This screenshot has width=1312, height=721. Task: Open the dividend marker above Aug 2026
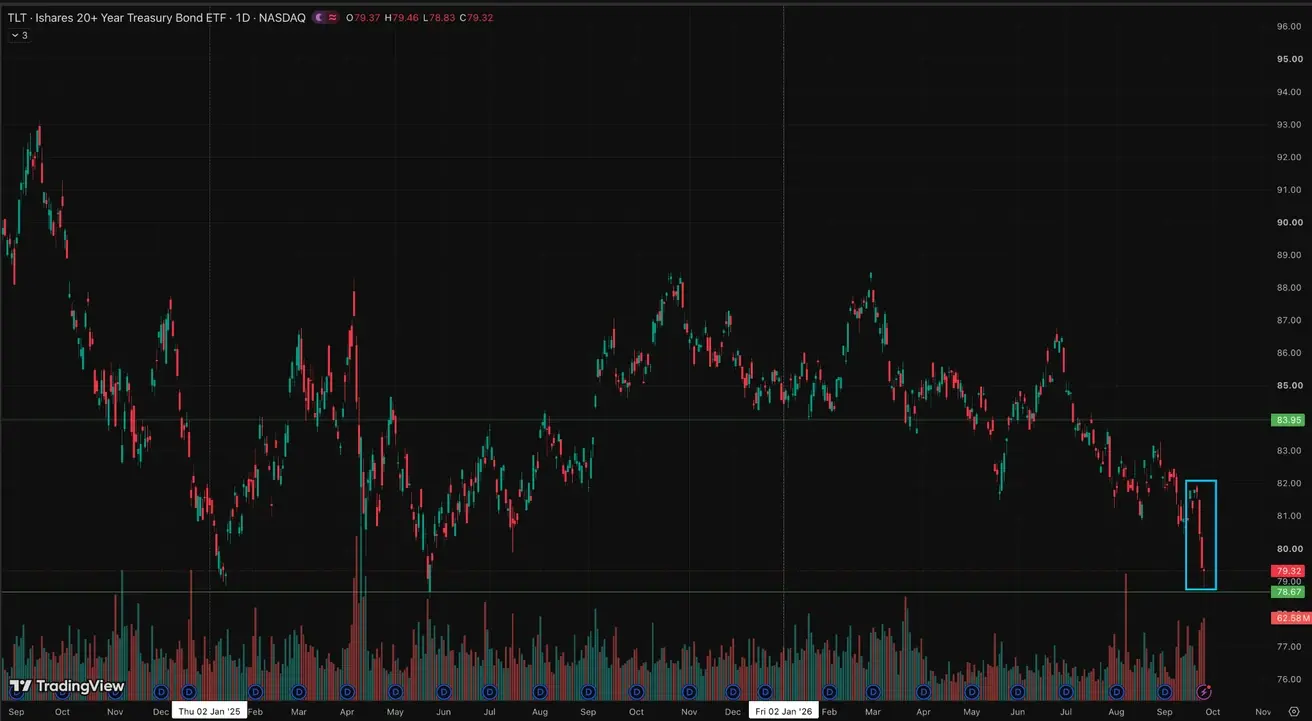pyautogui.click(x=1116, y=692)
